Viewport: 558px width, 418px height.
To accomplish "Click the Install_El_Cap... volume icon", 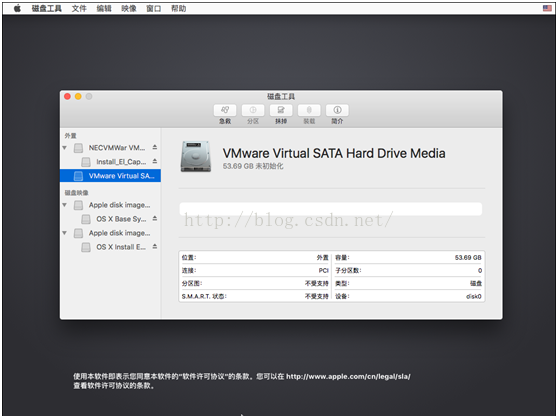I will [x=86, y=162].
